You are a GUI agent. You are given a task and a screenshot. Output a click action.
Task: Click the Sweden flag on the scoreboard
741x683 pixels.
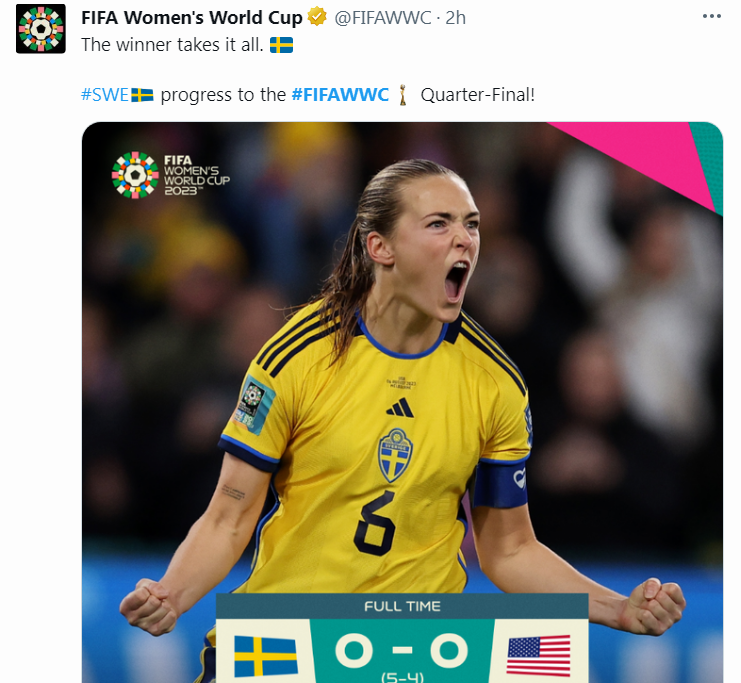pos(266,656)
